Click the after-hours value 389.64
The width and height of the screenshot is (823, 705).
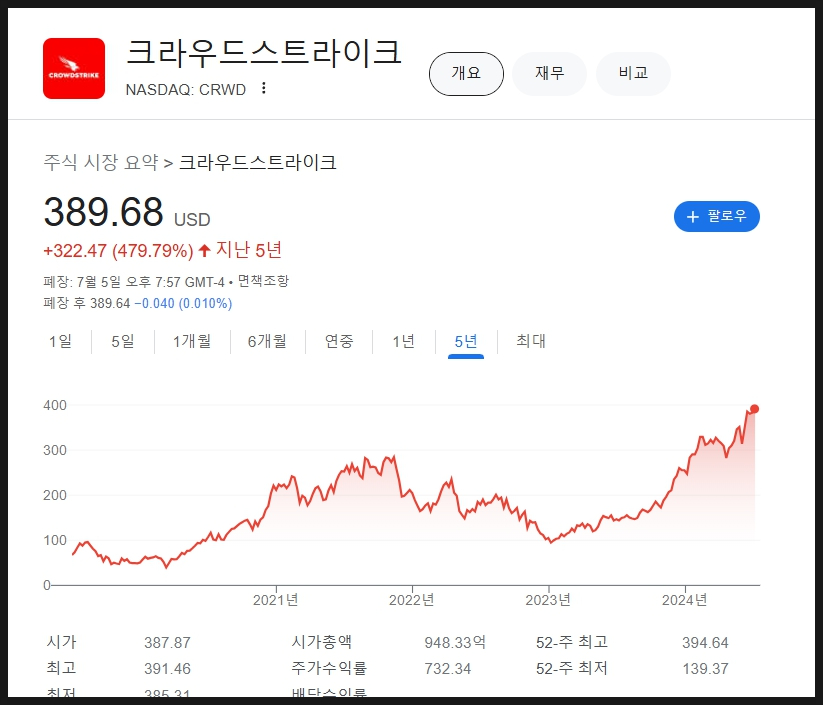(110, 303)
